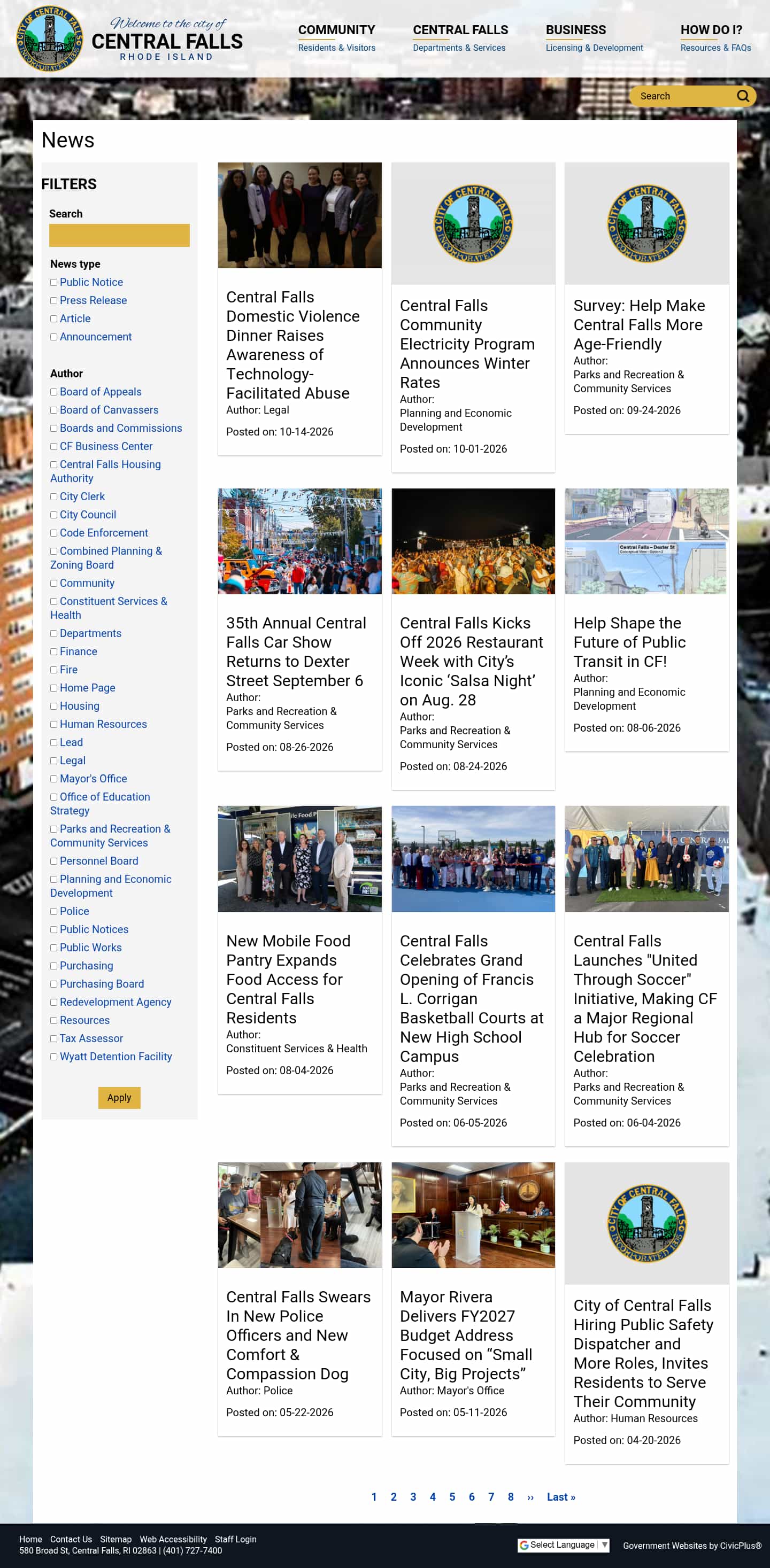The image size is (770, 1568).
Task: Open the Age-Friendly survey seal thumbnail
Action: [647, 223]
